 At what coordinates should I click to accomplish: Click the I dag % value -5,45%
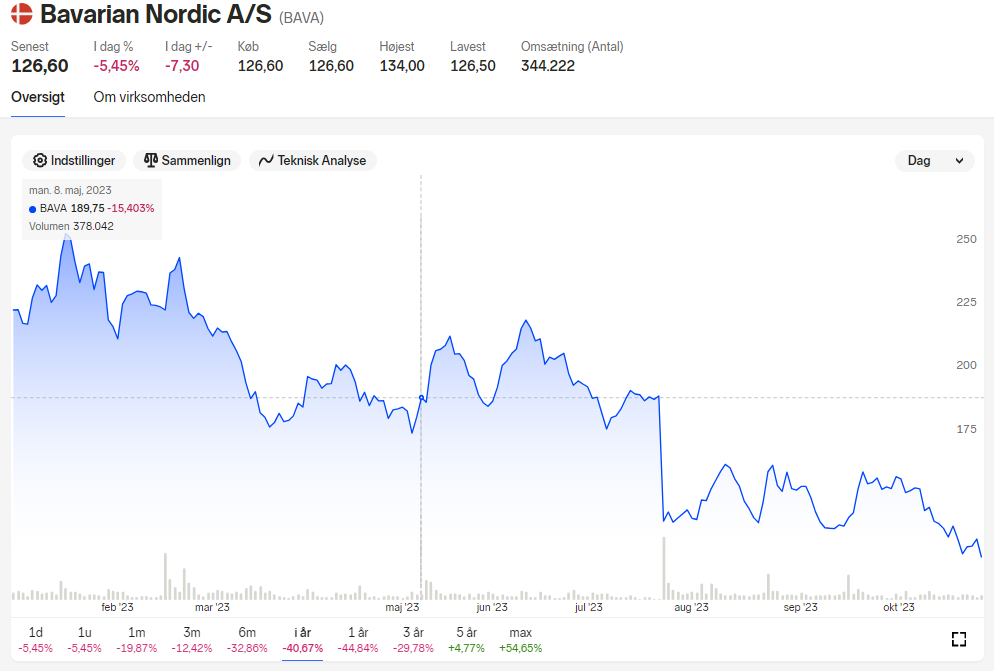click(117, 66)
